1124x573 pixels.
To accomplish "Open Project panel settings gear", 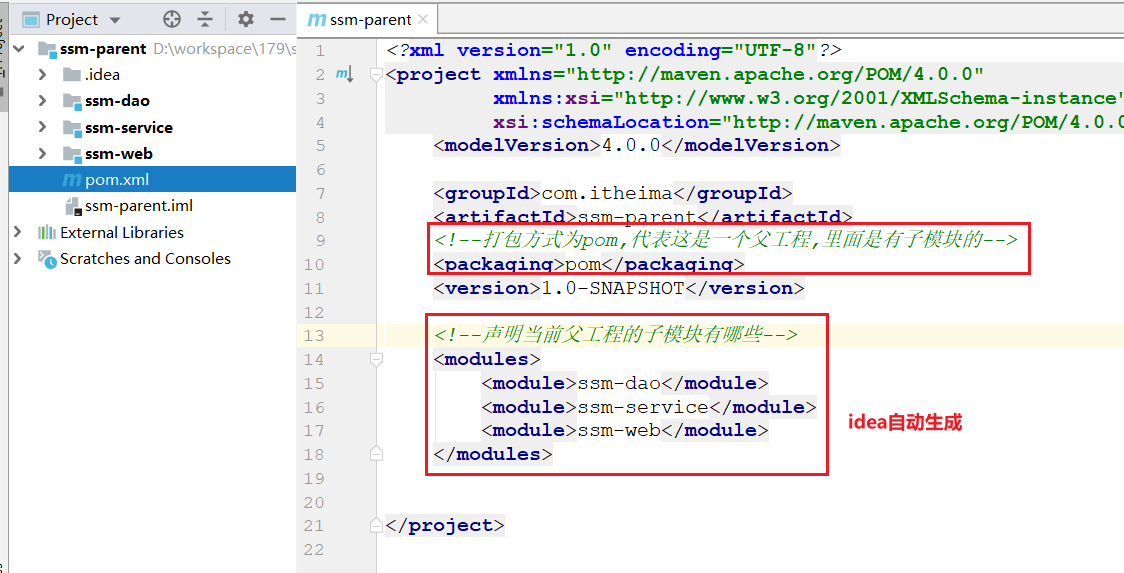I will click(246, 19).
